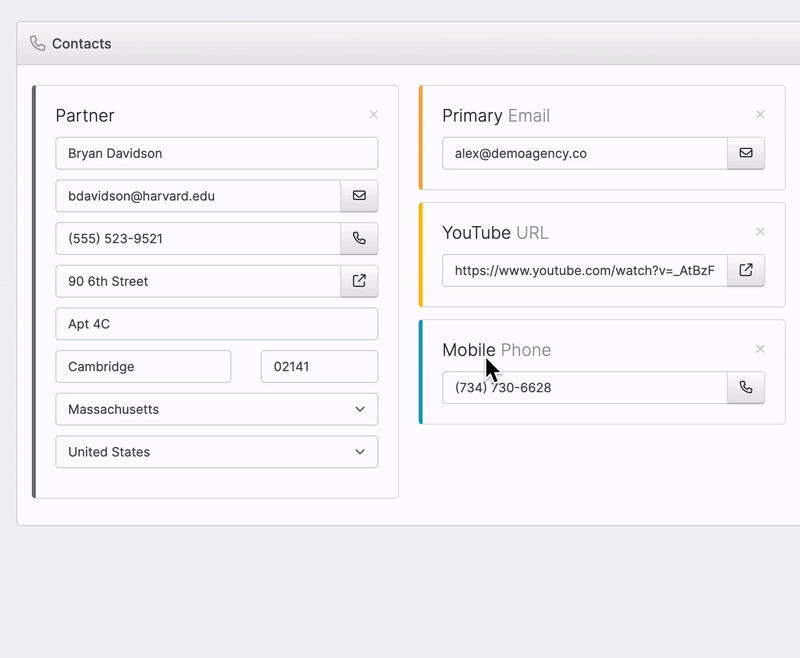
Task: Remove the Primary Email card
Action: tap(760, 115)
